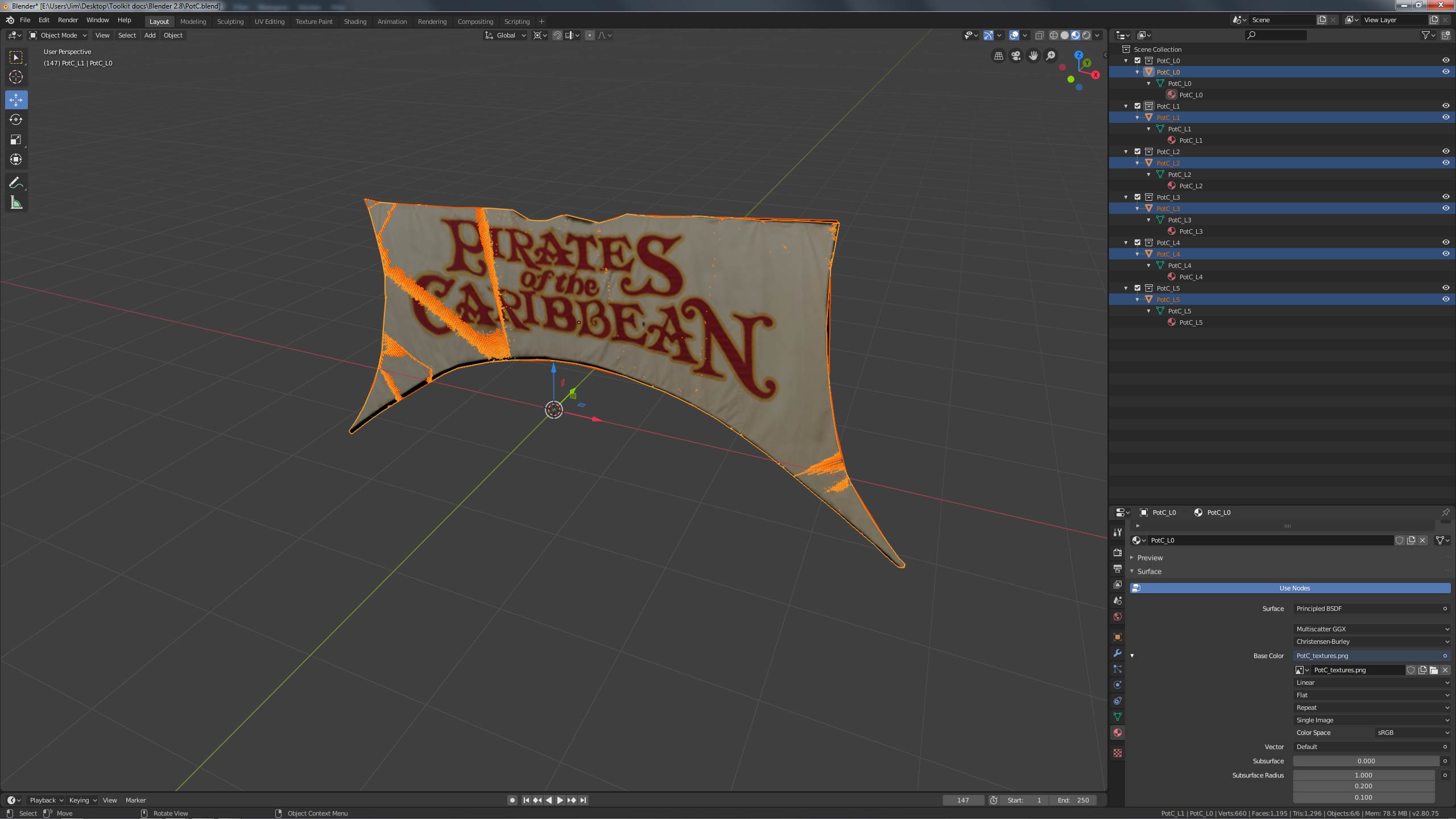
Task: Open the Material properties tab
Action: pos(1118,733)
